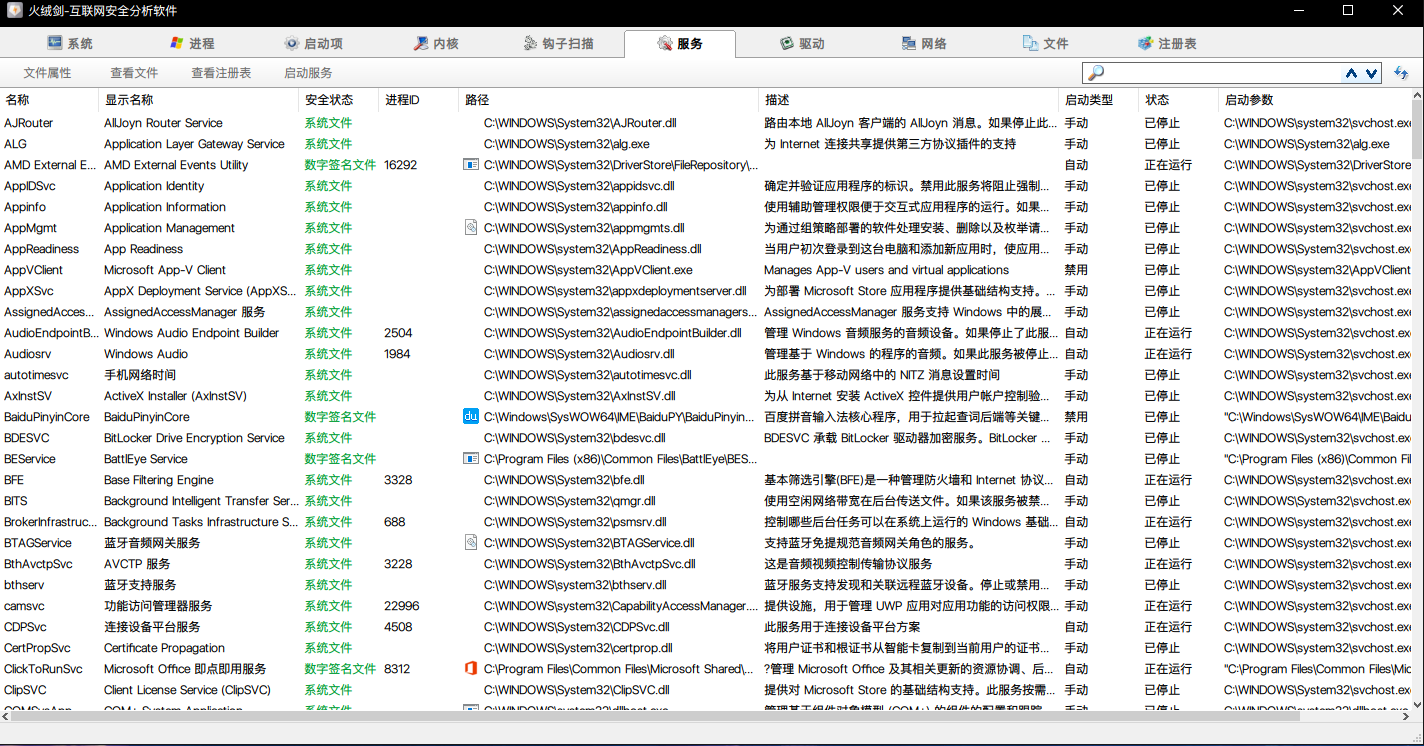Click the vertical scrollbar of the service list
This screenshot has height=746, width=1424.
[x=1417, y=400]
